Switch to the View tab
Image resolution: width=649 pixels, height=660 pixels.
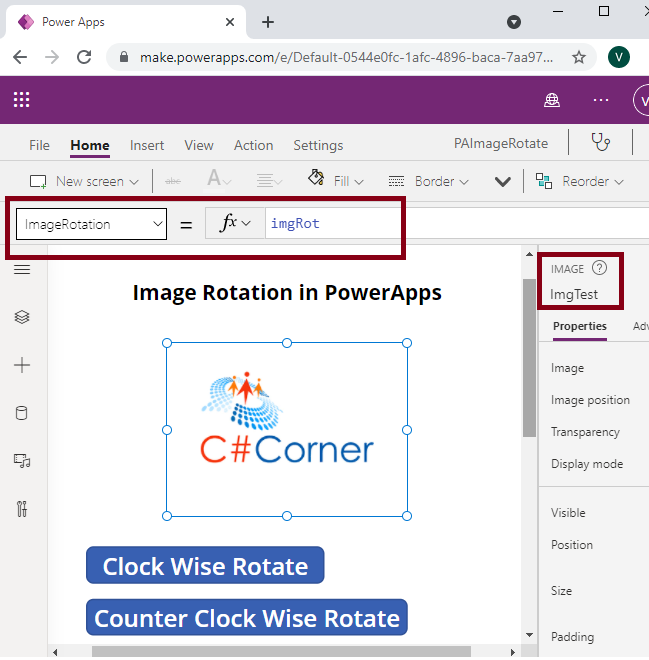pos(199,145)
